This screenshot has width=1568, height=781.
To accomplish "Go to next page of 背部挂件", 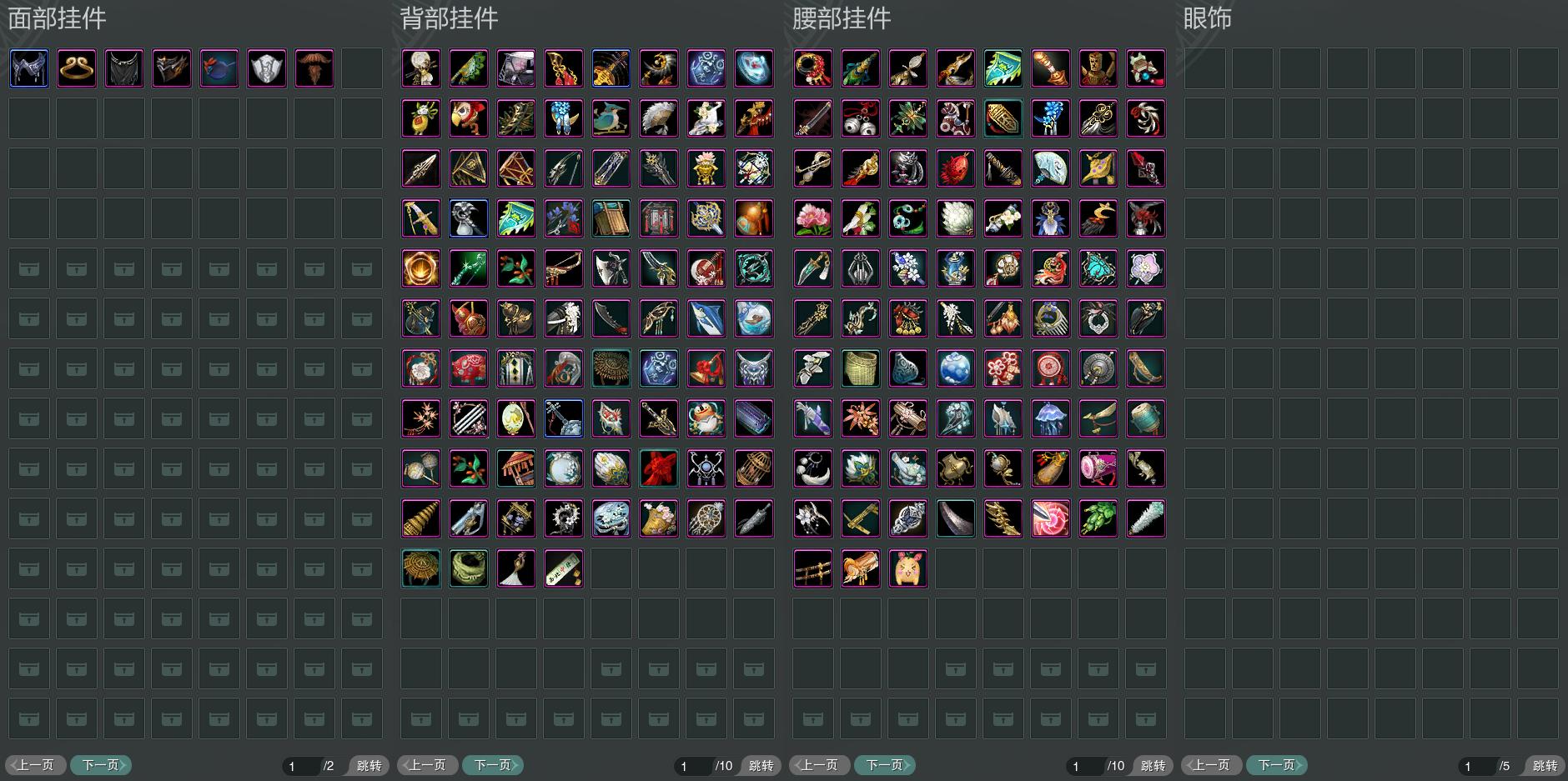I will pos(493,765).
